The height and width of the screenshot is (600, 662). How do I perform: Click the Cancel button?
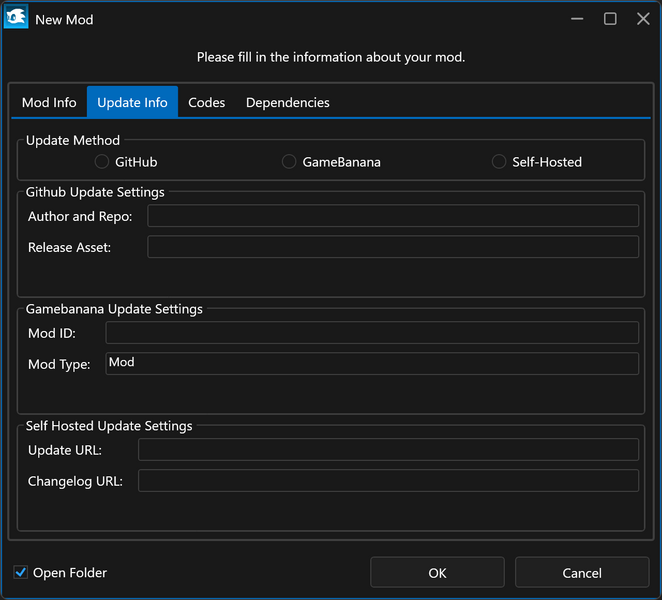coord(581,572)
